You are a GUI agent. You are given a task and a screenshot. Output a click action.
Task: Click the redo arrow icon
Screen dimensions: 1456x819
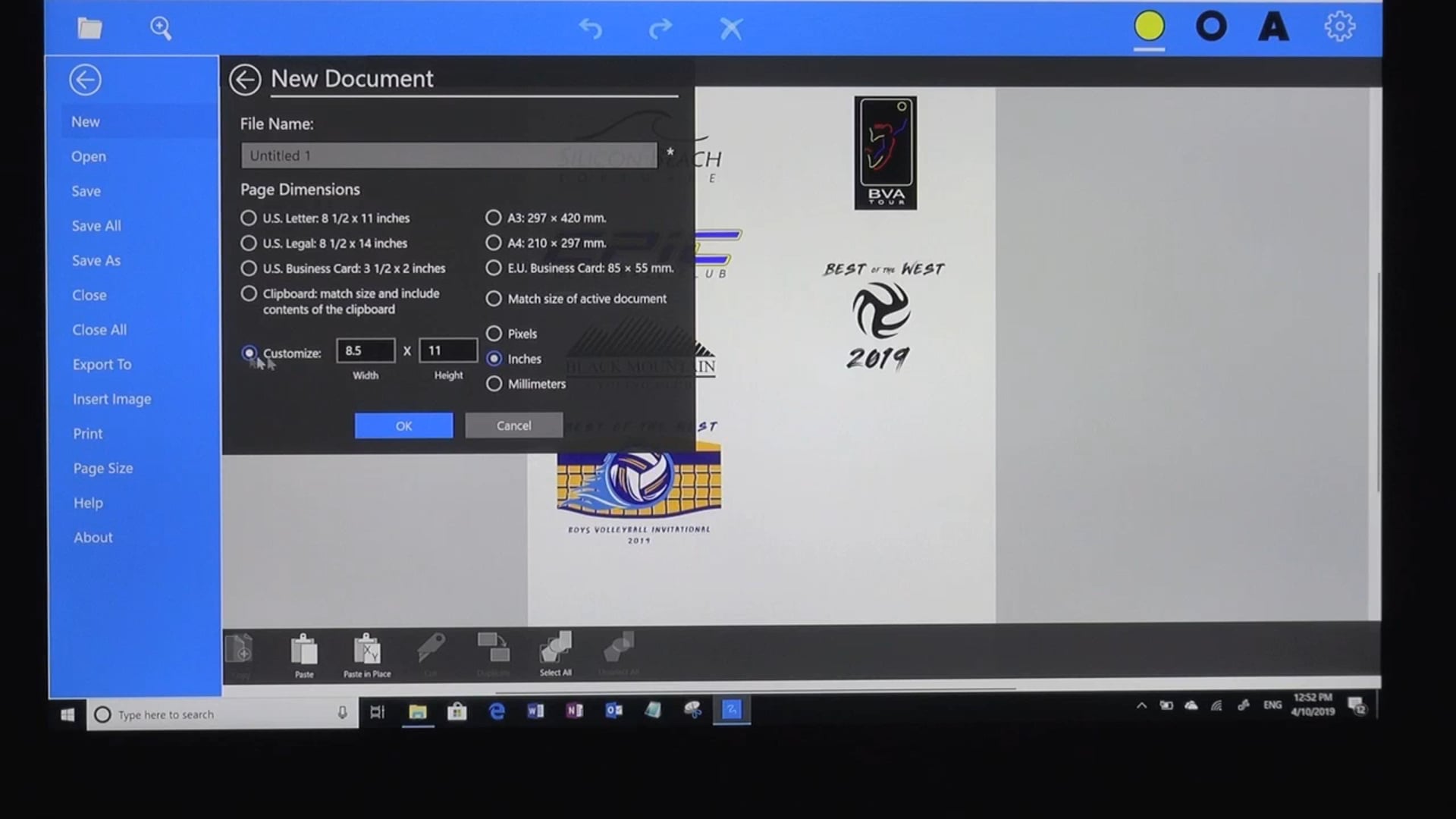[661, 29]
